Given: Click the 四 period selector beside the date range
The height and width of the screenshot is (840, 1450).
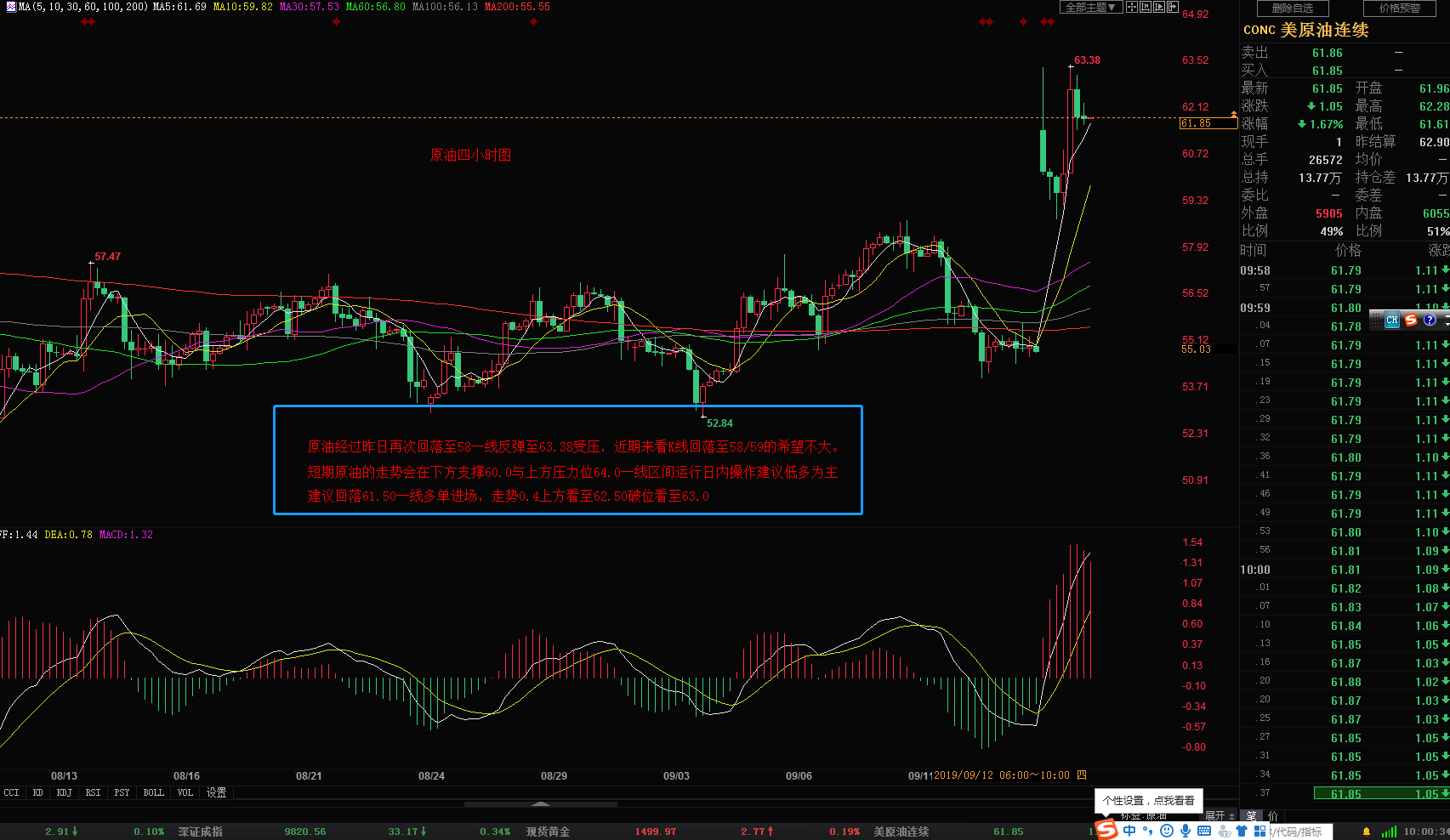Looking at the screenshot, I should coord(1082,775).
